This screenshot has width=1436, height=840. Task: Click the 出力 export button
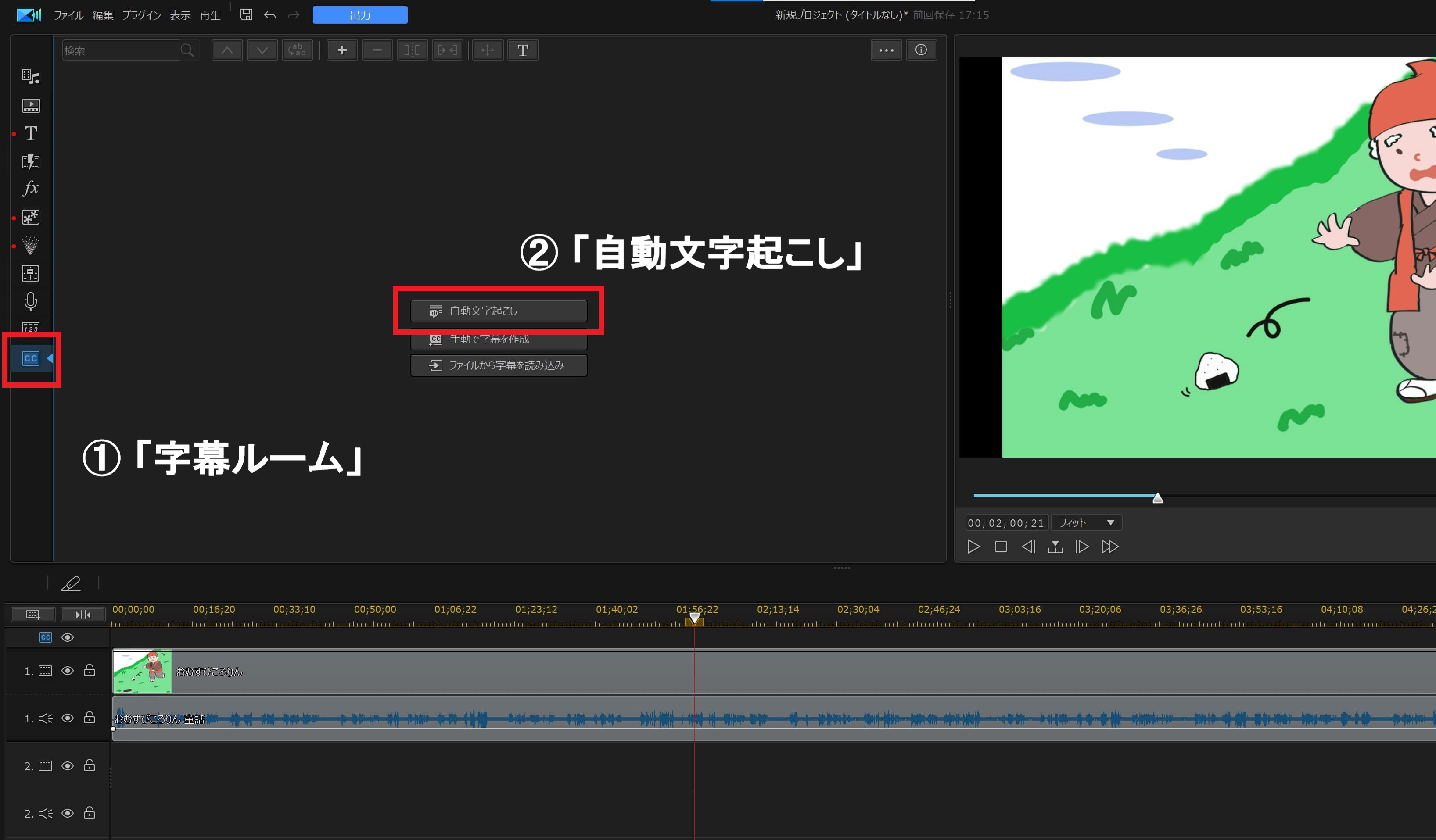(x=359, y=15)
